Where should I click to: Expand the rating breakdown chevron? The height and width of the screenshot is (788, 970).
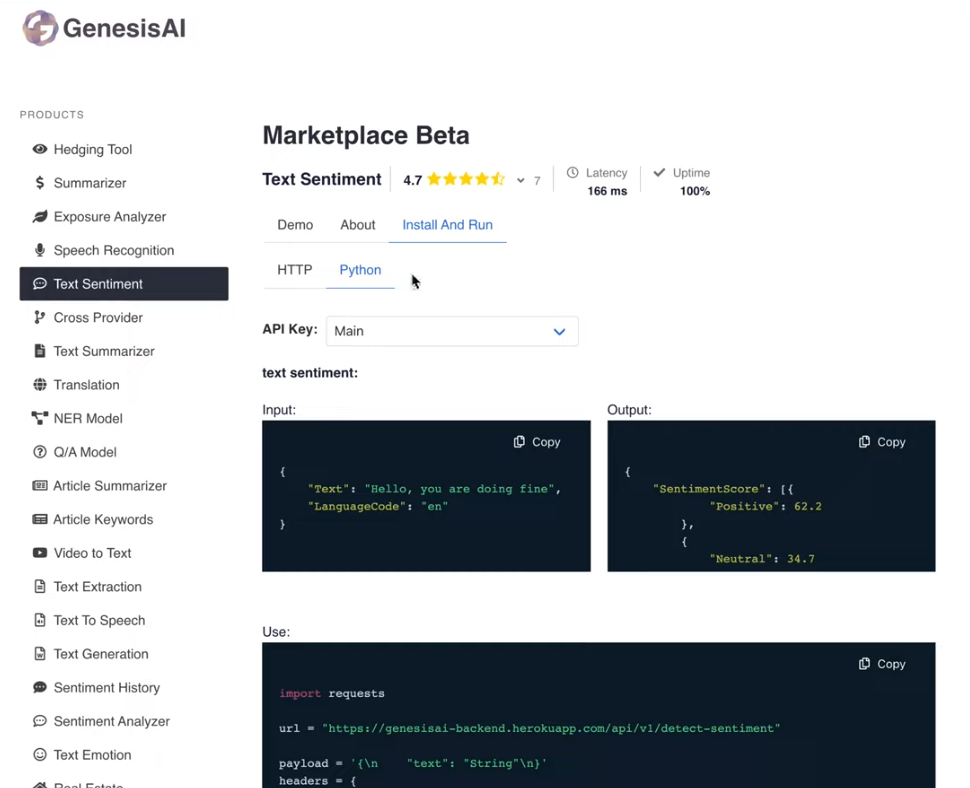coord(521,181)
